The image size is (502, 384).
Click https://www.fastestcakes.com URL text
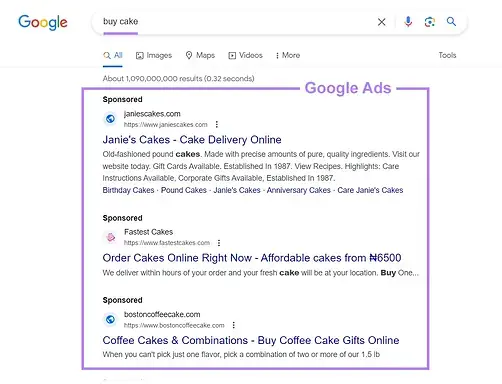[167, 243]
